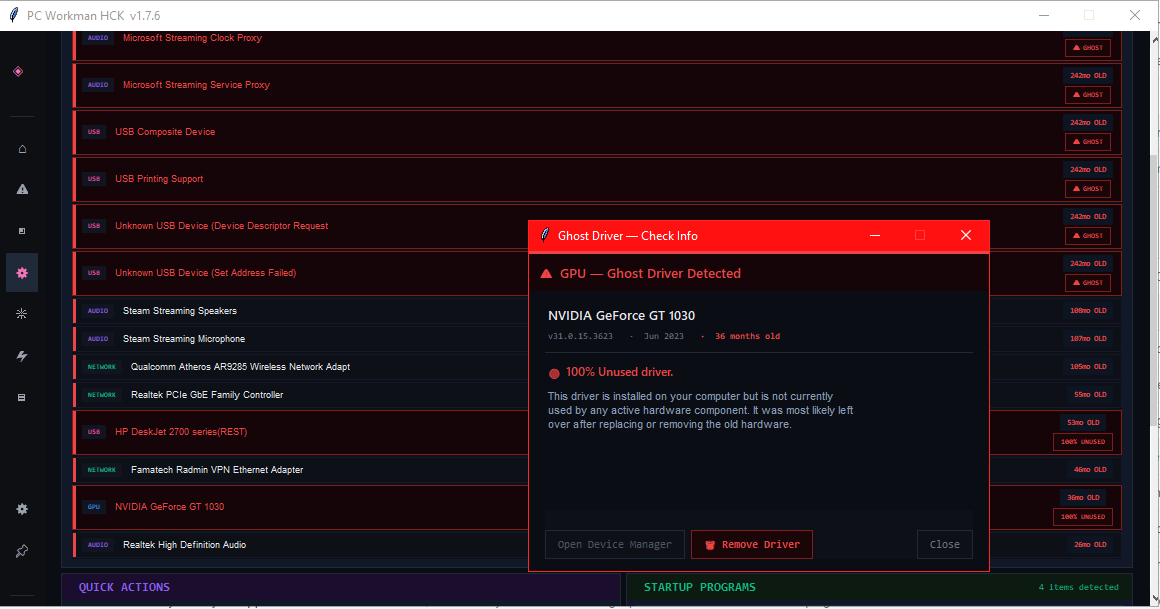Open the small square sidebar icon
The width and height of the screenshot is (1160, 609).
pos(21,231)
